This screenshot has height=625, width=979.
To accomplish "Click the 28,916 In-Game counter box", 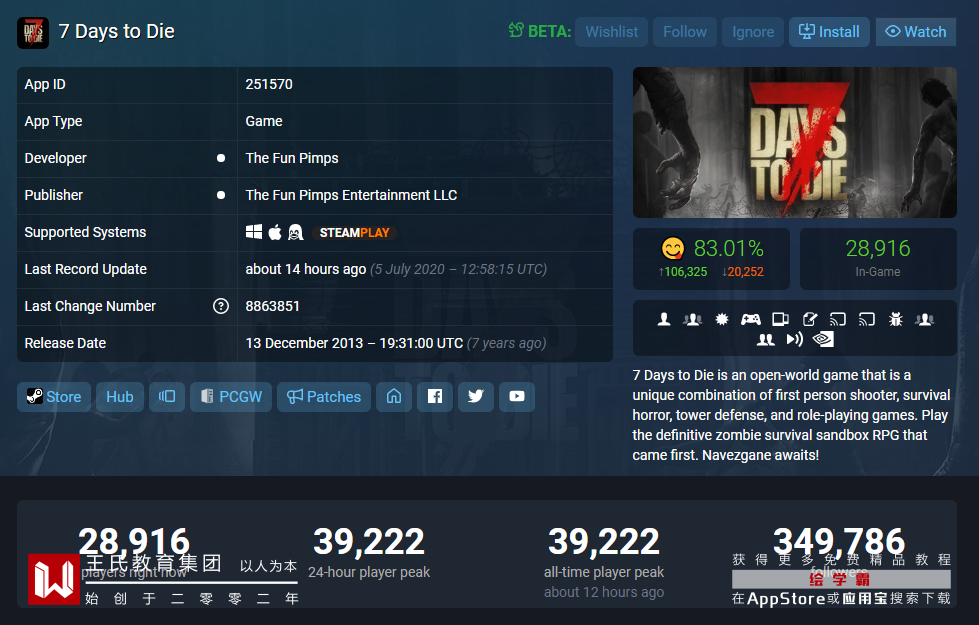I will [x=878, y=258].
